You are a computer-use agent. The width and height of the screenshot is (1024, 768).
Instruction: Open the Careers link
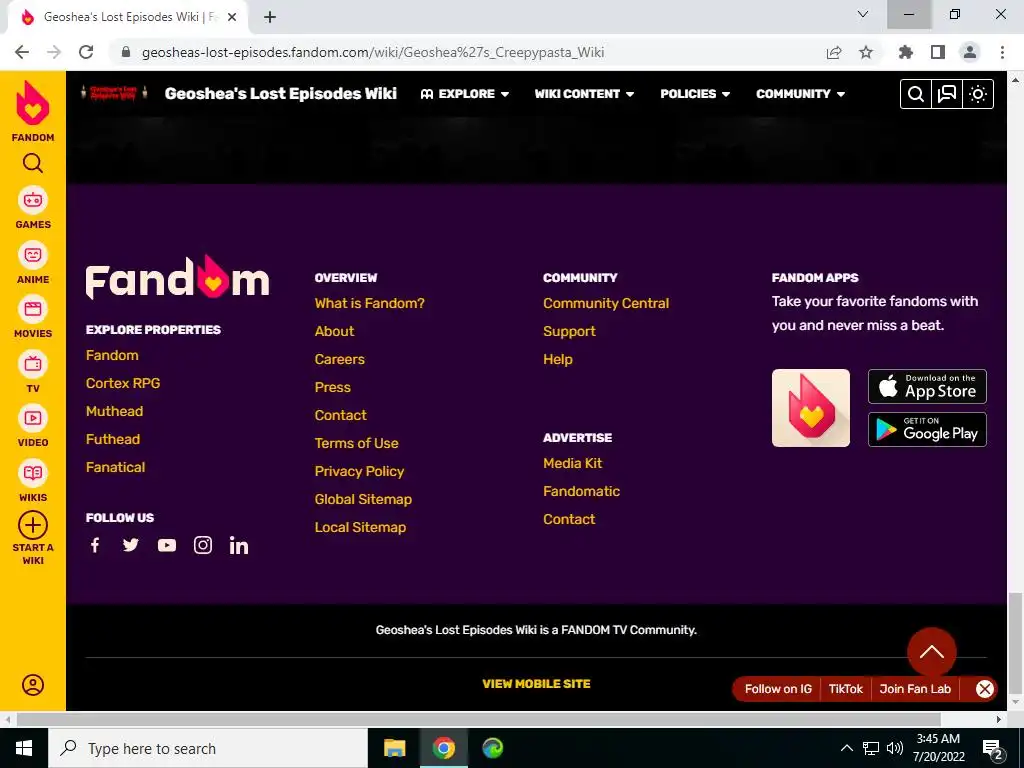339,359
